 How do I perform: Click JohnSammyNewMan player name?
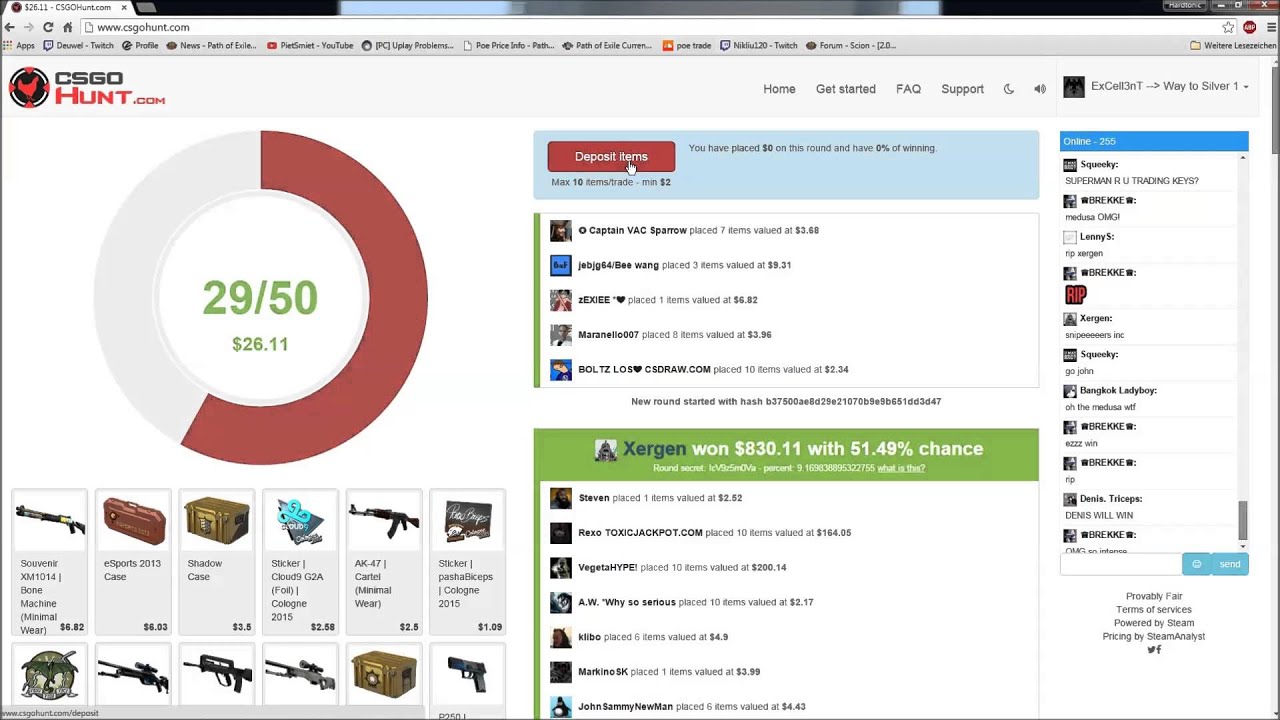[625, 707]
